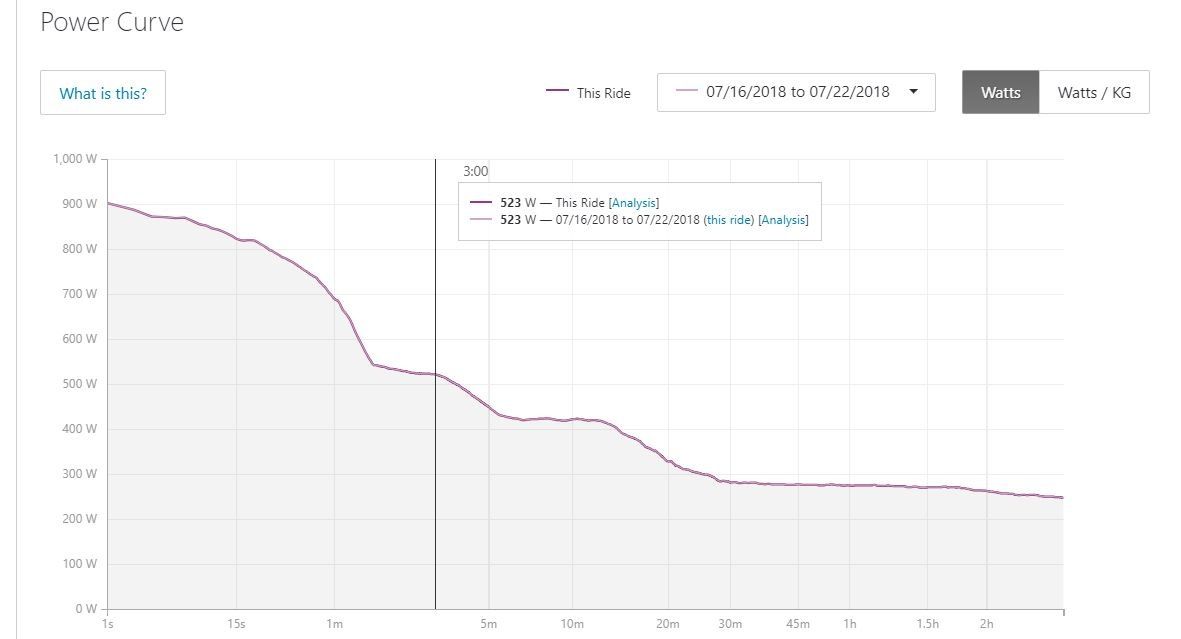Click the 10m tick on the duration axis
The image size is (1181, 639).
(x=572, y=625)
